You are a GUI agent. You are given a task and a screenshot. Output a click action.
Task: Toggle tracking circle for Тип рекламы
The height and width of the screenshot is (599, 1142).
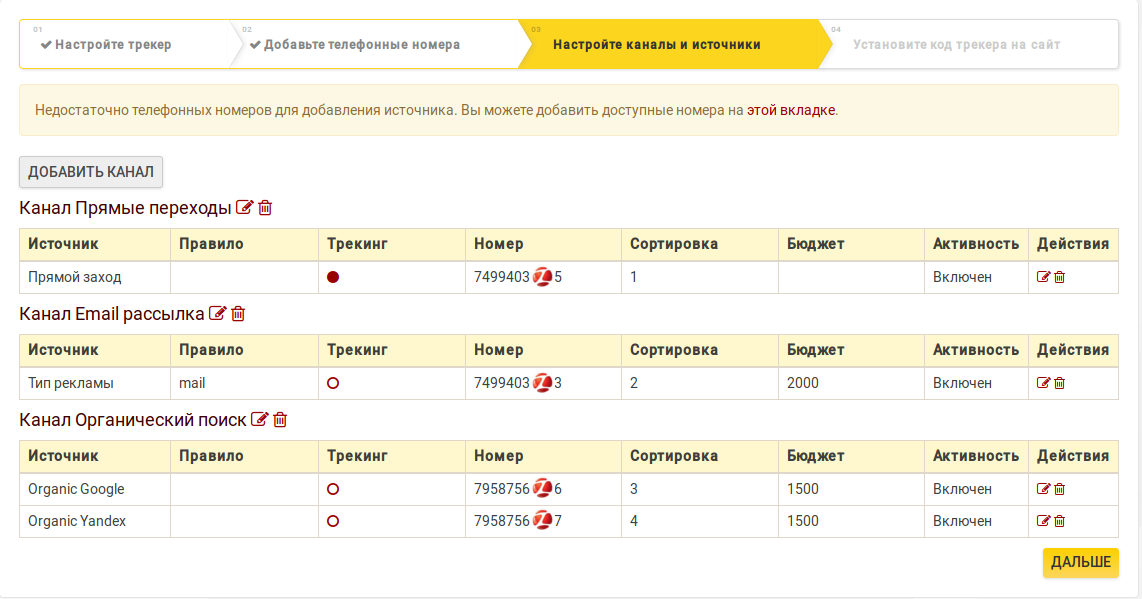click(x=333, y=383)
